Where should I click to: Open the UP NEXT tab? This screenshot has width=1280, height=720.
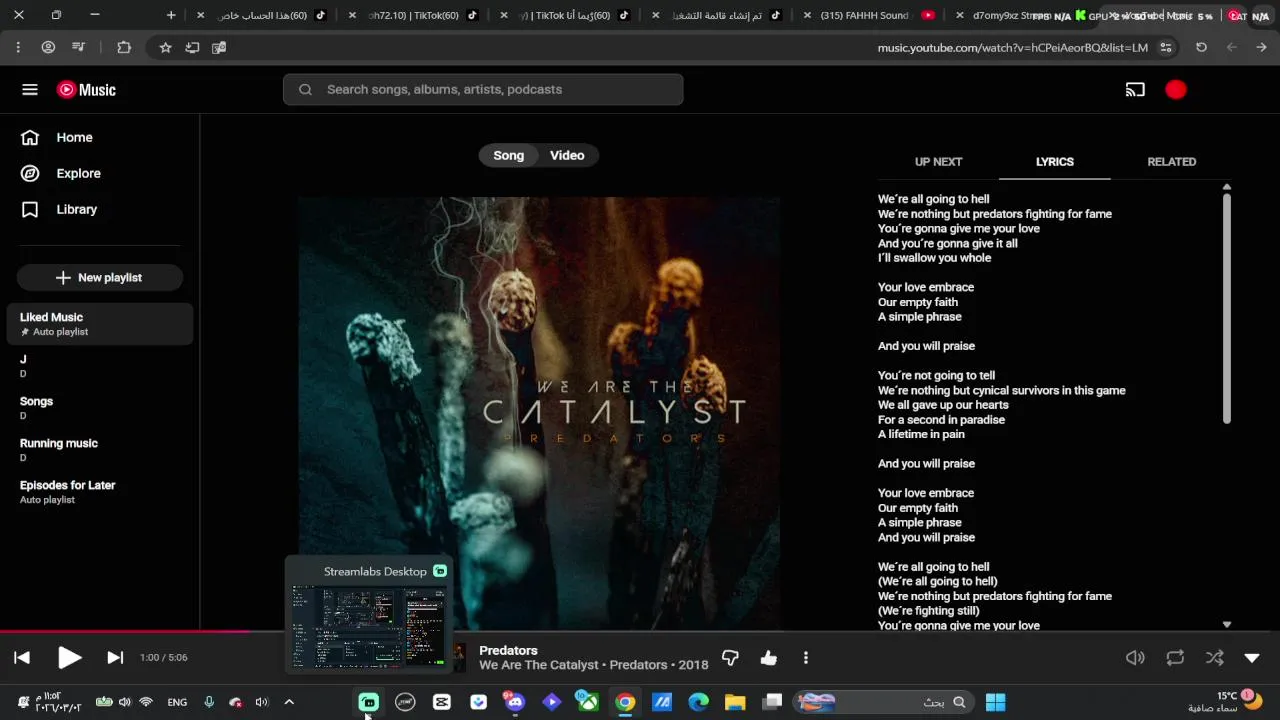coord(938,162)
